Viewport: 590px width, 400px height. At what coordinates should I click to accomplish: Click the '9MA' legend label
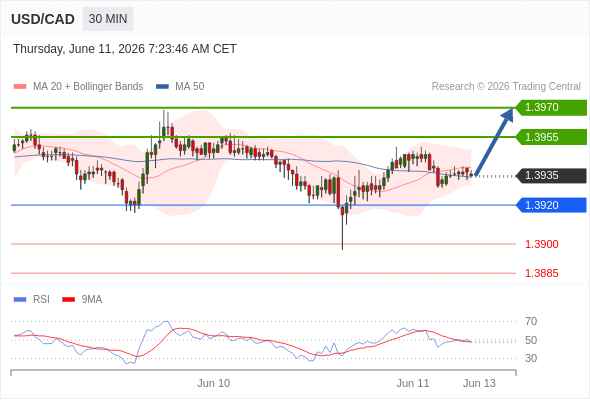pos(92,300)
